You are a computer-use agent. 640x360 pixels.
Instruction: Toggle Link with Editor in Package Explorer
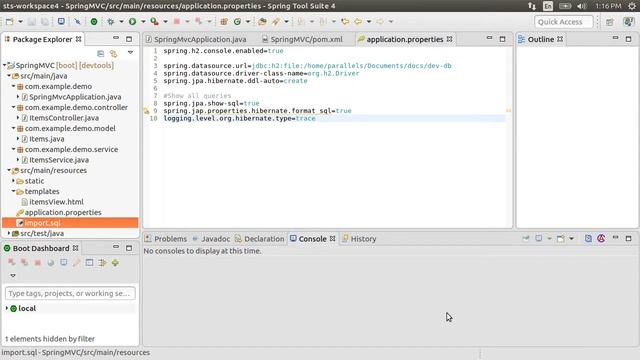tap(113, 53)
